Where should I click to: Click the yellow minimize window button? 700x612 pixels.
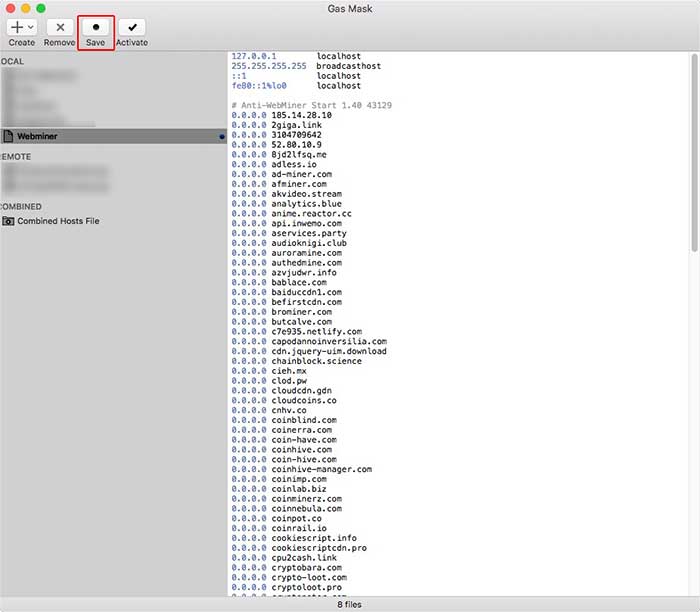click(x=25, y=8)
